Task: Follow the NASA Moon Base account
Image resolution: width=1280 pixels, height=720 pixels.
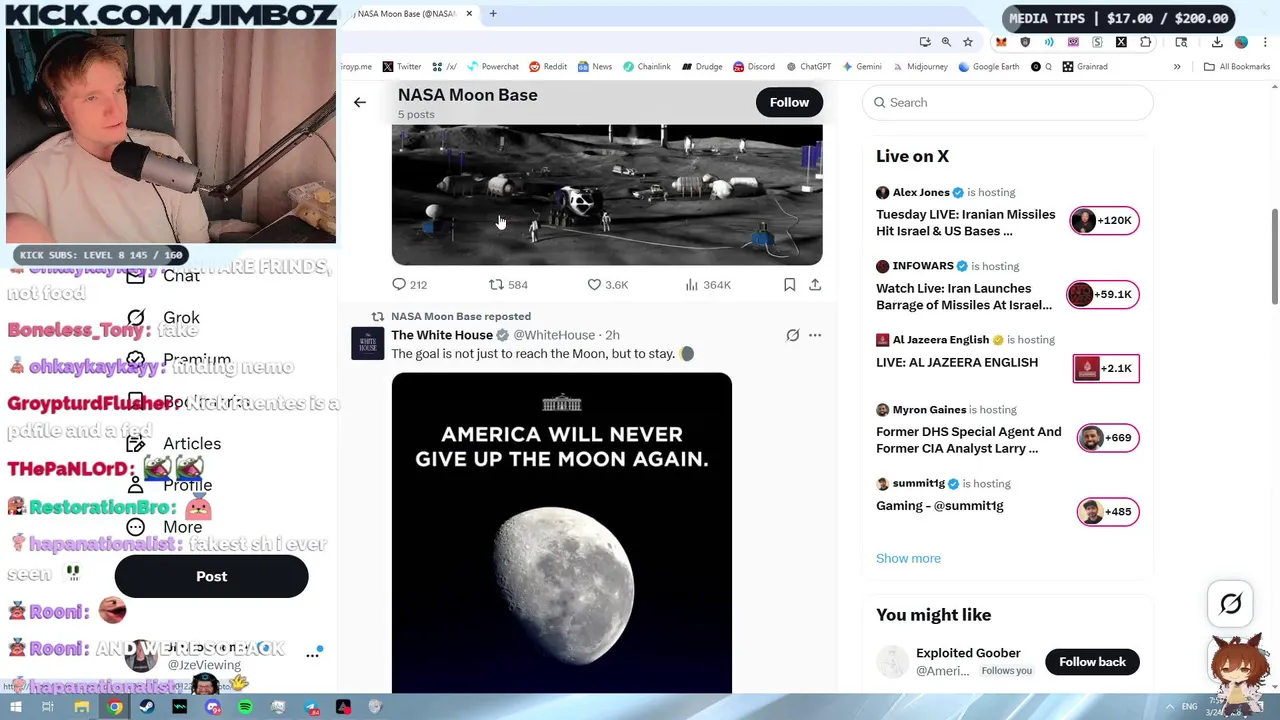Action: click(789, 102)
